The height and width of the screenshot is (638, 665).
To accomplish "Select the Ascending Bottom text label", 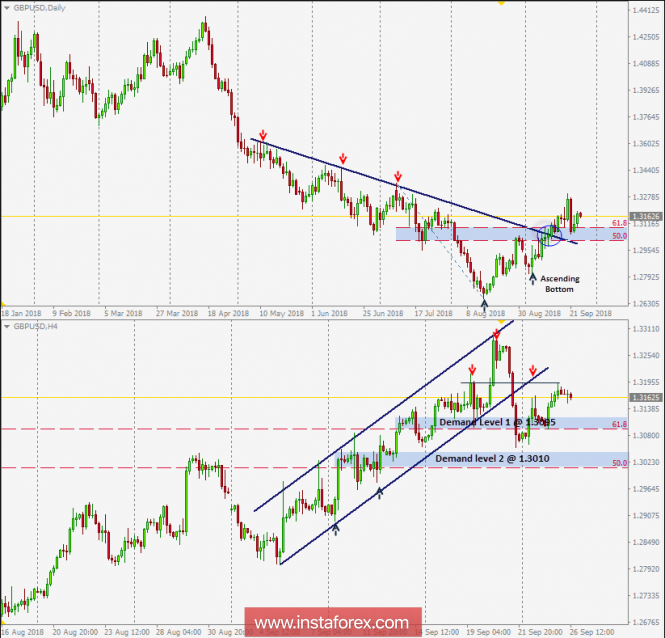I will coord(560,283).
